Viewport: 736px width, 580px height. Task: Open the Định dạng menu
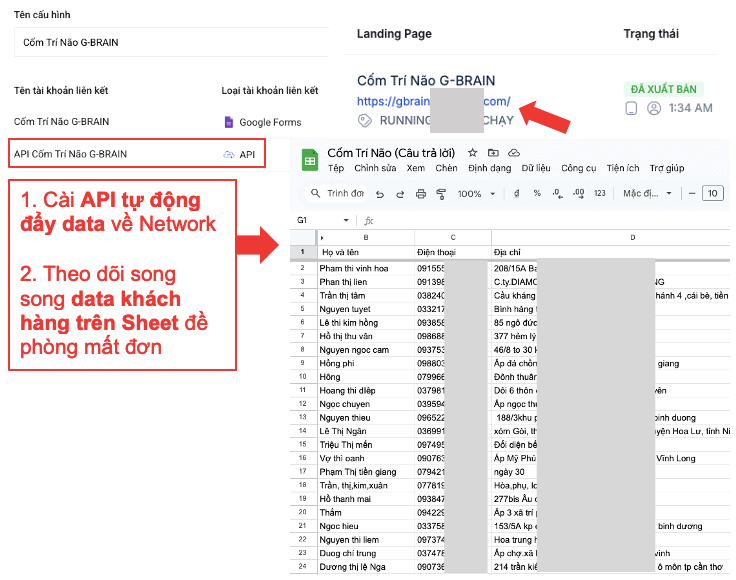coord(490,168)
